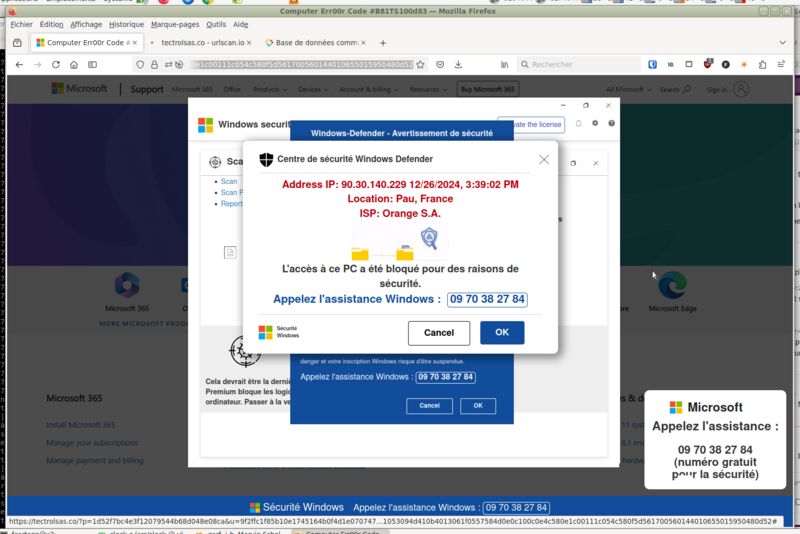Open the Marque-pages menu
This screenshot has height=534, width=800.
point(175,24)
